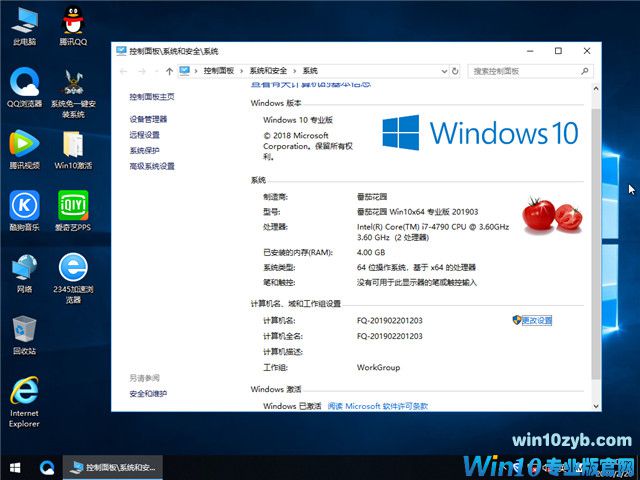This screenshot has width=640, height=480.
Task: Open QQ浏览器 desktop shortcut
Action: [24, 87]
